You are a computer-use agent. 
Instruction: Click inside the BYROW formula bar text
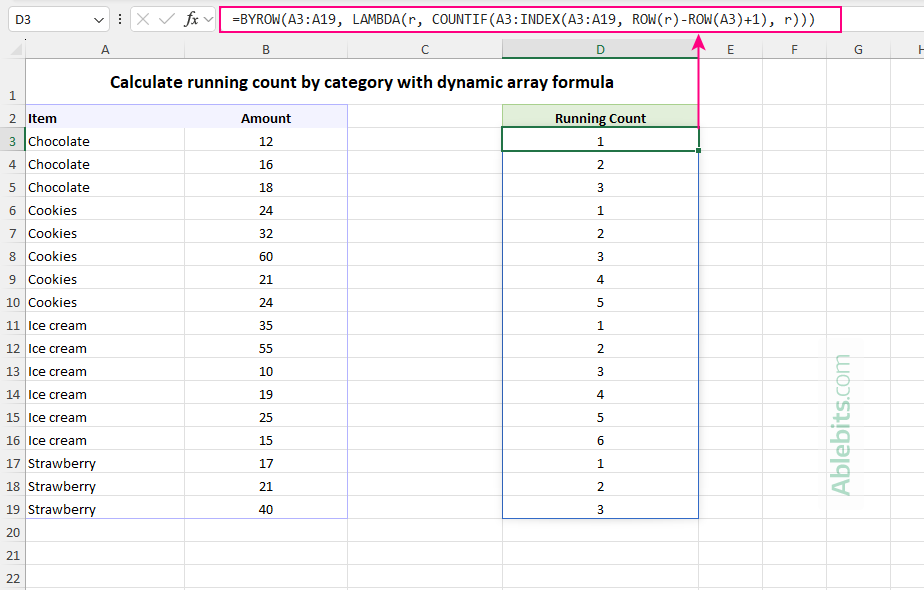click(x=523, y=19)
